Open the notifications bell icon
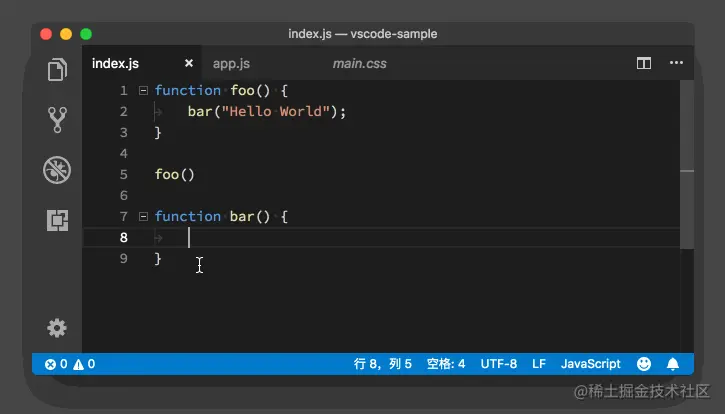The image size is (725, 414). click(x=673, y=364)
